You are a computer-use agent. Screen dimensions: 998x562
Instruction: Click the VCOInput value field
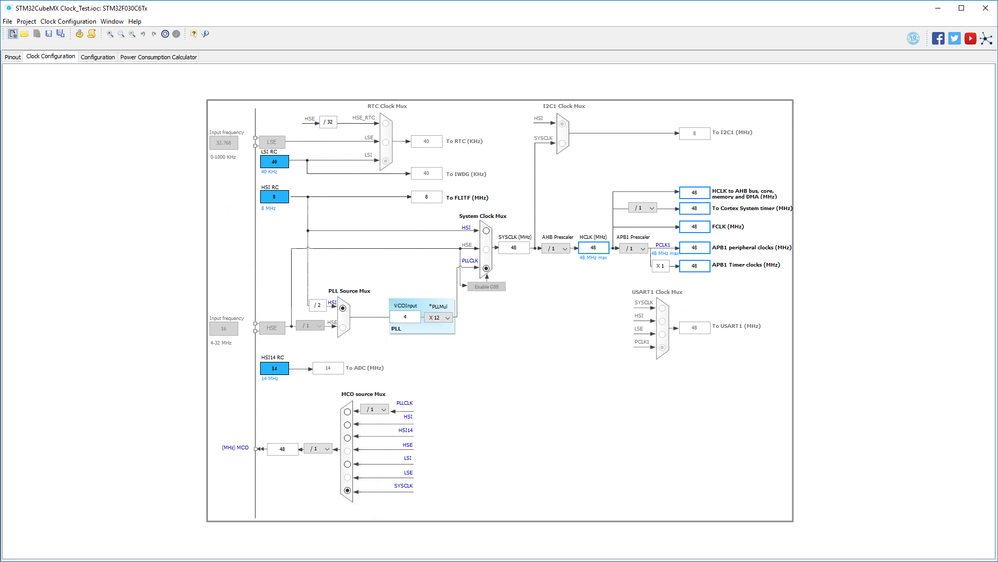tap(405, 317)
